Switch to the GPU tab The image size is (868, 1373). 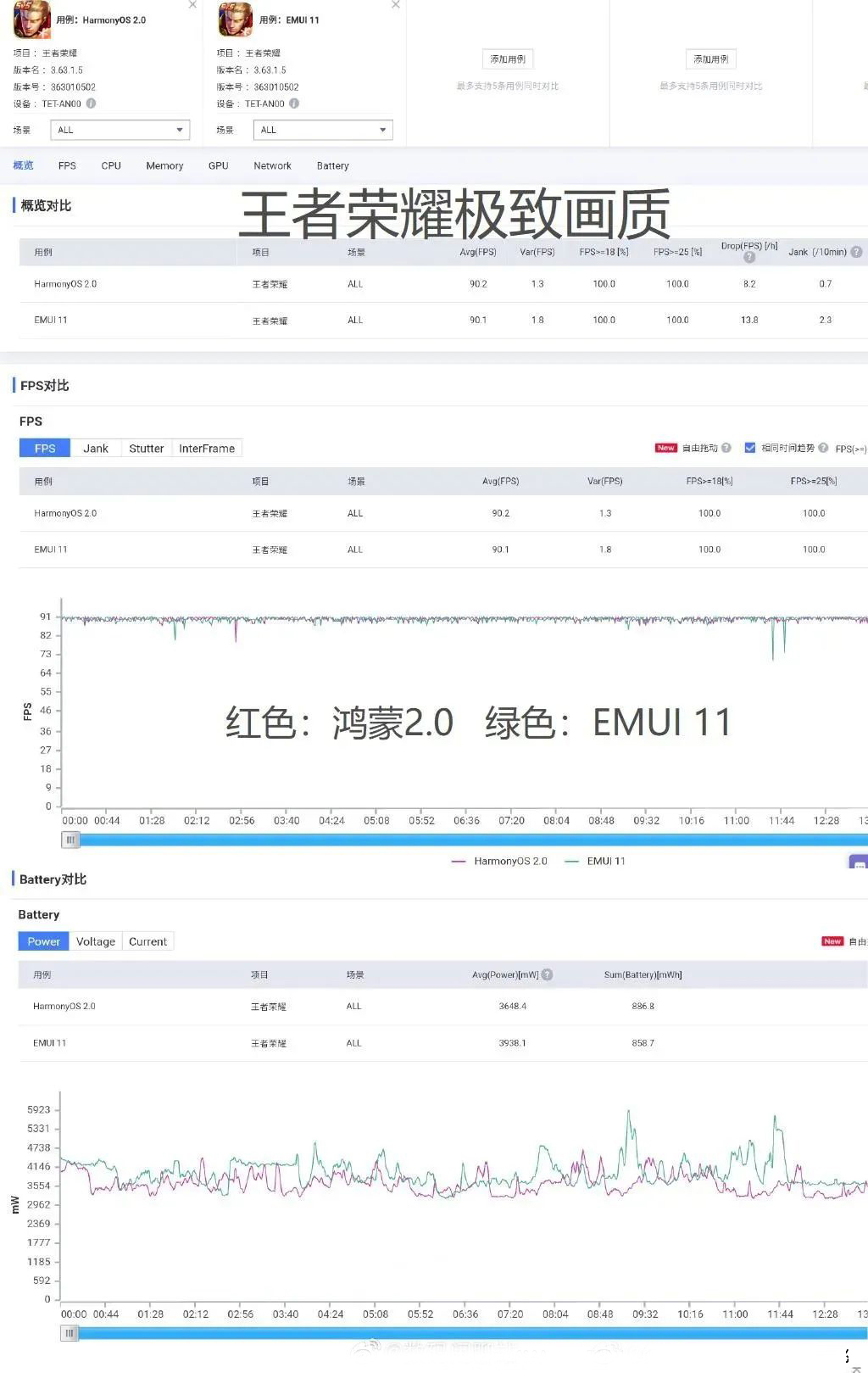coord(219,165)
